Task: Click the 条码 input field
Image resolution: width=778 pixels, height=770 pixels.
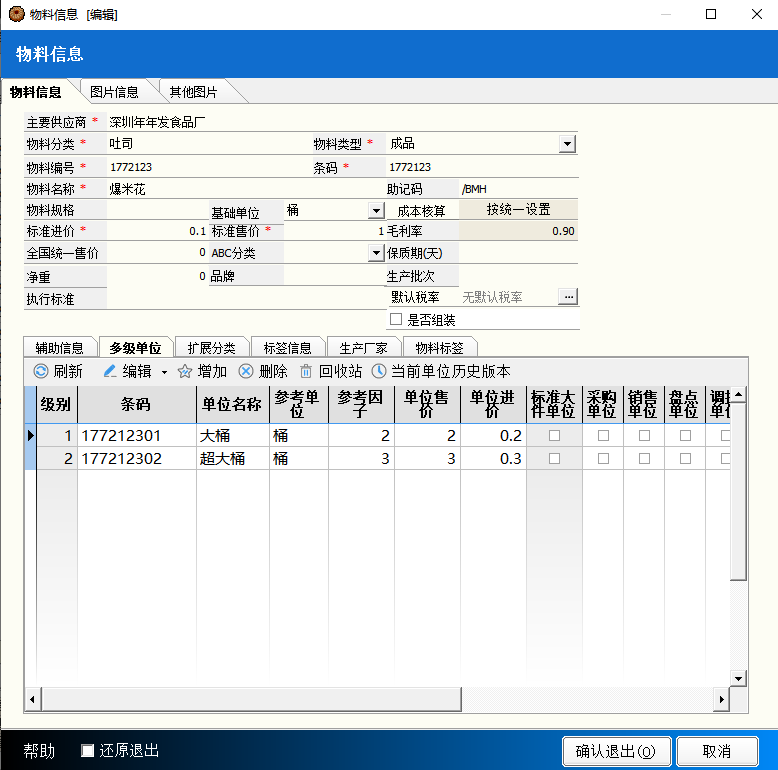Action: coord(482,167)
